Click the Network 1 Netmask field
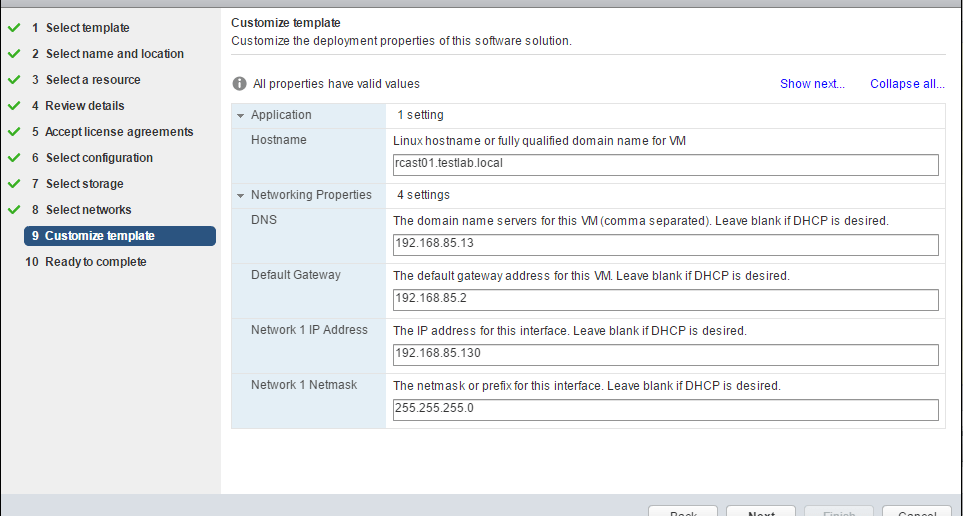The height and width of the screenshot is (516, 963). tap(666, 410)
